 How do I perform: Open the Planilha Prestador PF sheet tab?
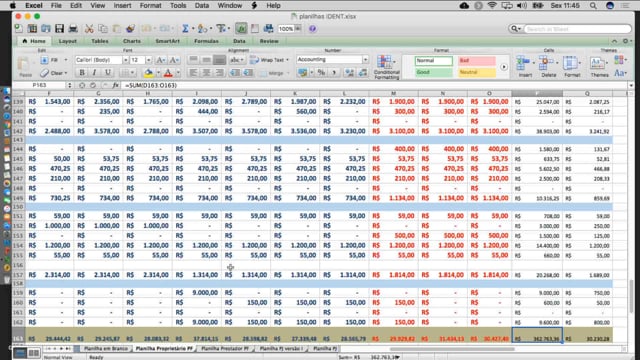pyautogui.click(x=225, y=349)
